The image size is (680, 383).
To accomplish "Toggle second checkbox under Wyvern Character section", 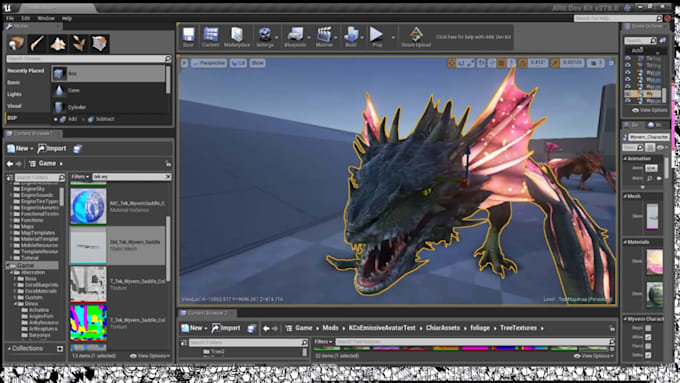I will [648, 337].
